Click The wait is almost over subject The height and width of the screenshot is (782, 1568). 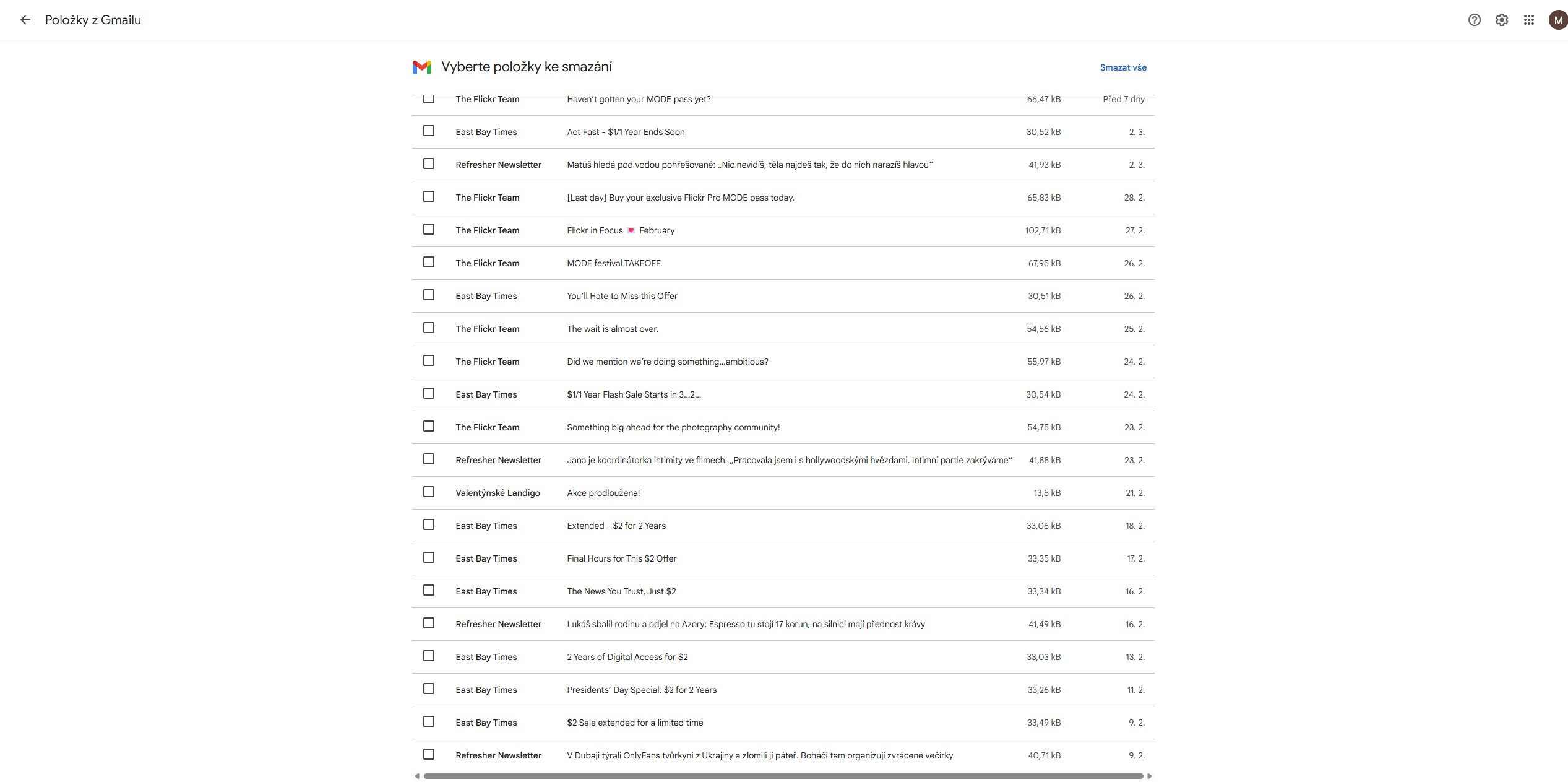[x=613, y=329]
